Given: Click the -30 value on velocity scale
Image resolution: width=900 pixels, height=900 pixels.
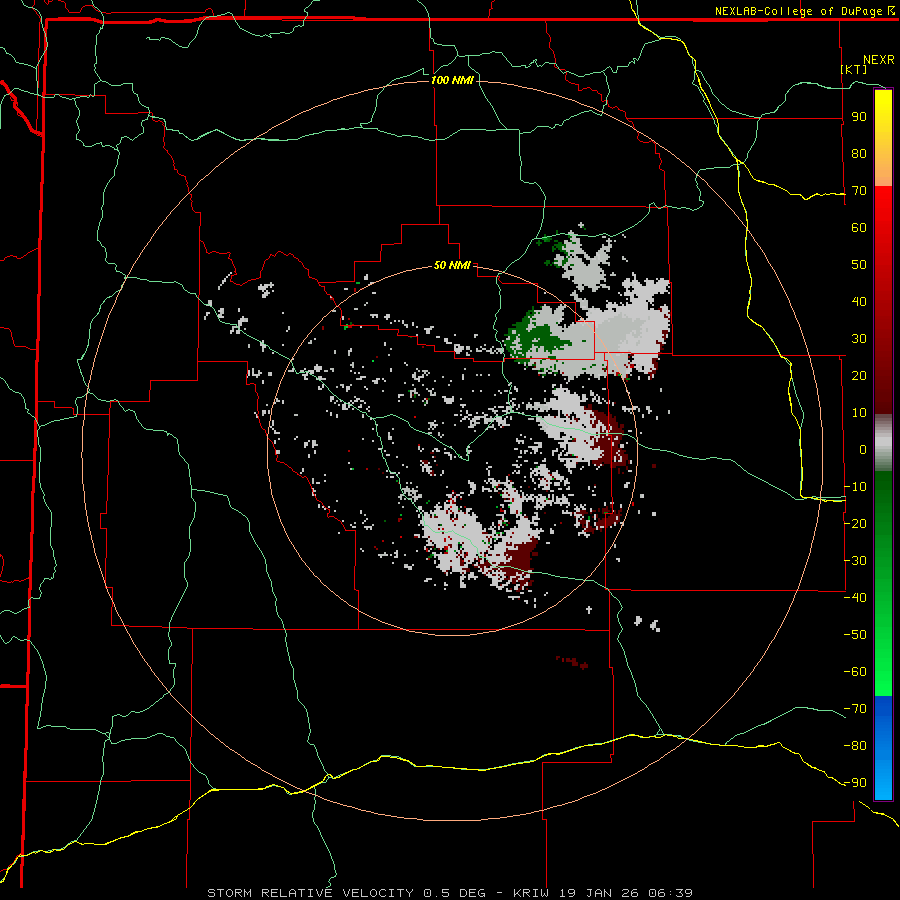Looking at the screenshot, I should coord(855,561).
